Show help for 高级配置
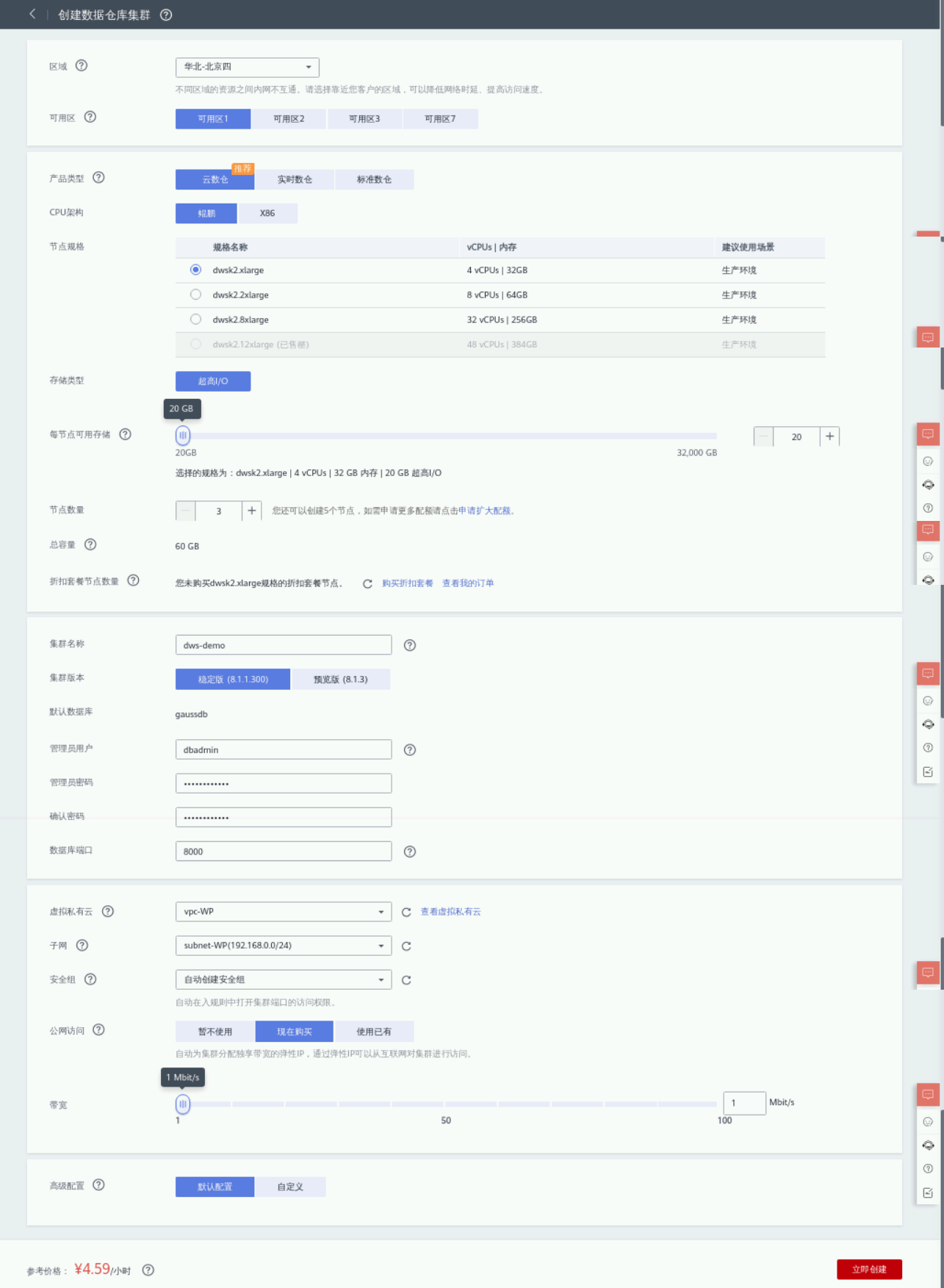Screen dimensions: 944x1288 [x=98, y=1185]
